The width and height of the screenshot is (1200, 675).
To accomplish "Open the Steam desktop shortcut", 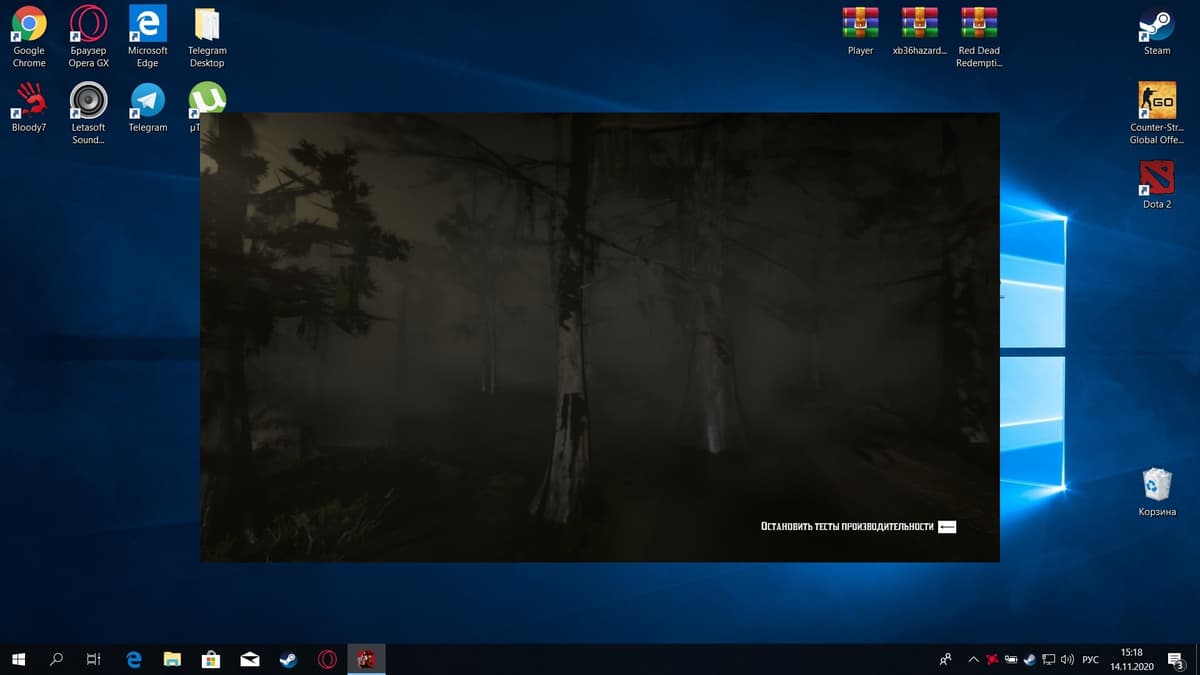I will pyautogui.click(x=1157, y=27).
